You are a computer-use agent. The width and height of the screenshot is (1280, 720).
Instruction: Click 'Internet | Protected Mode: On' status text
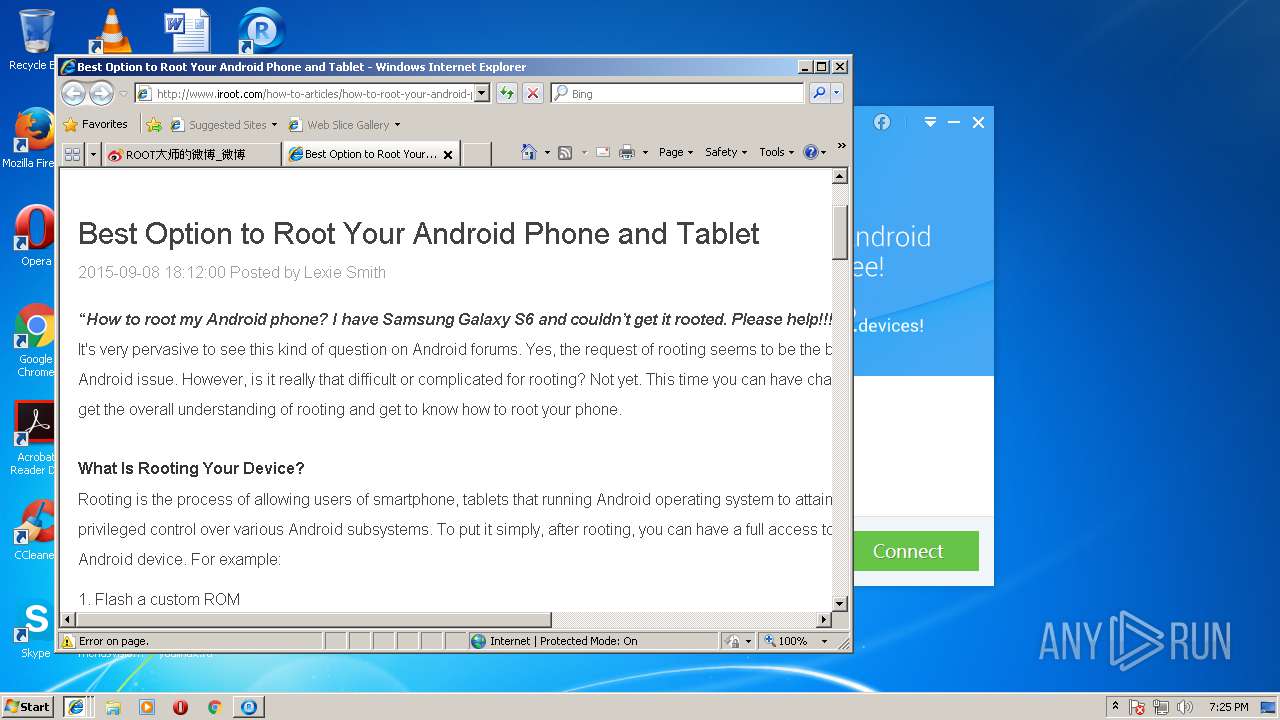pyautogui.click(x=563, y=641)
